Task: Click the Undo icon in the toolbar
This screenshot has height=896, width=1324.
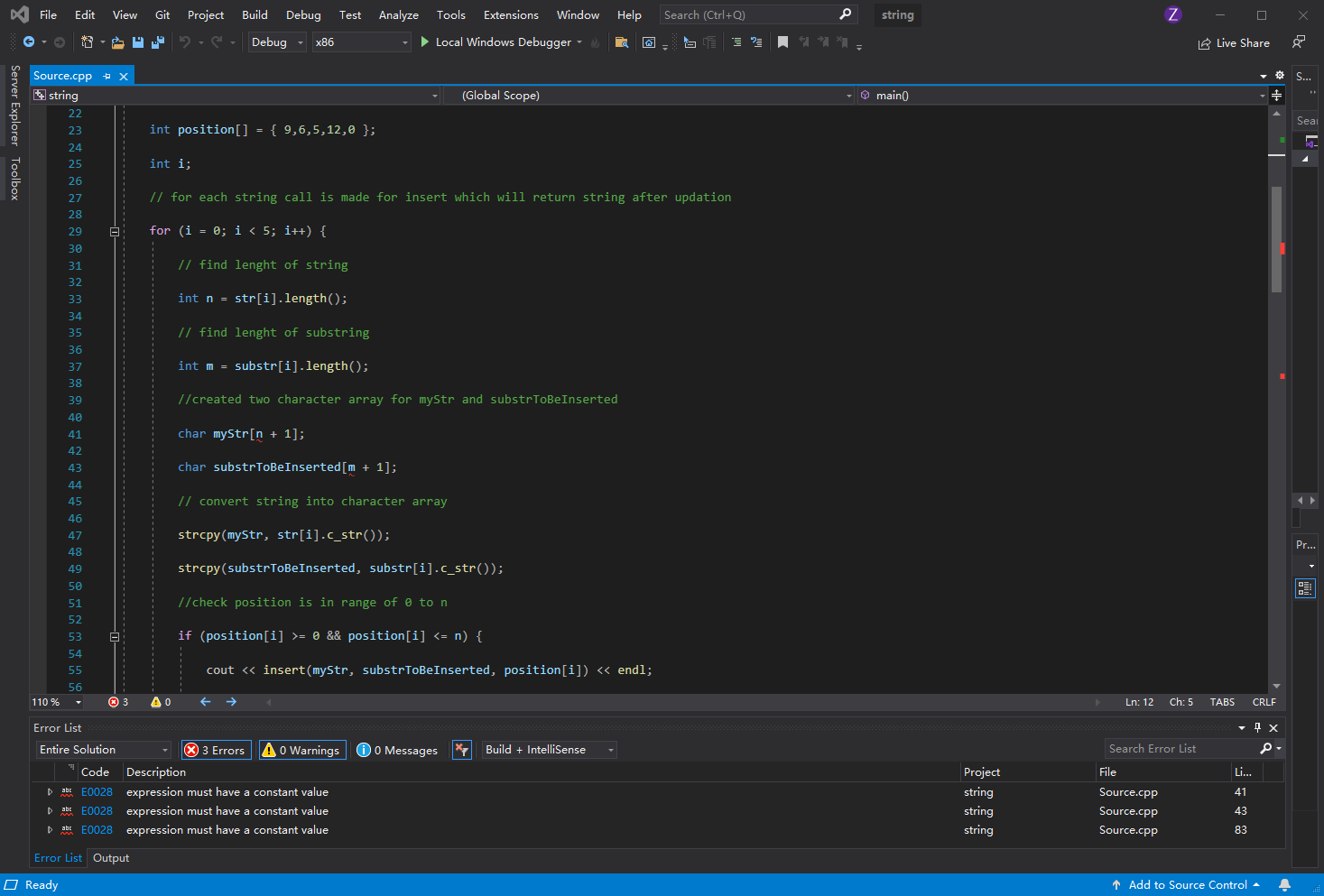Action: click(189, 42)
